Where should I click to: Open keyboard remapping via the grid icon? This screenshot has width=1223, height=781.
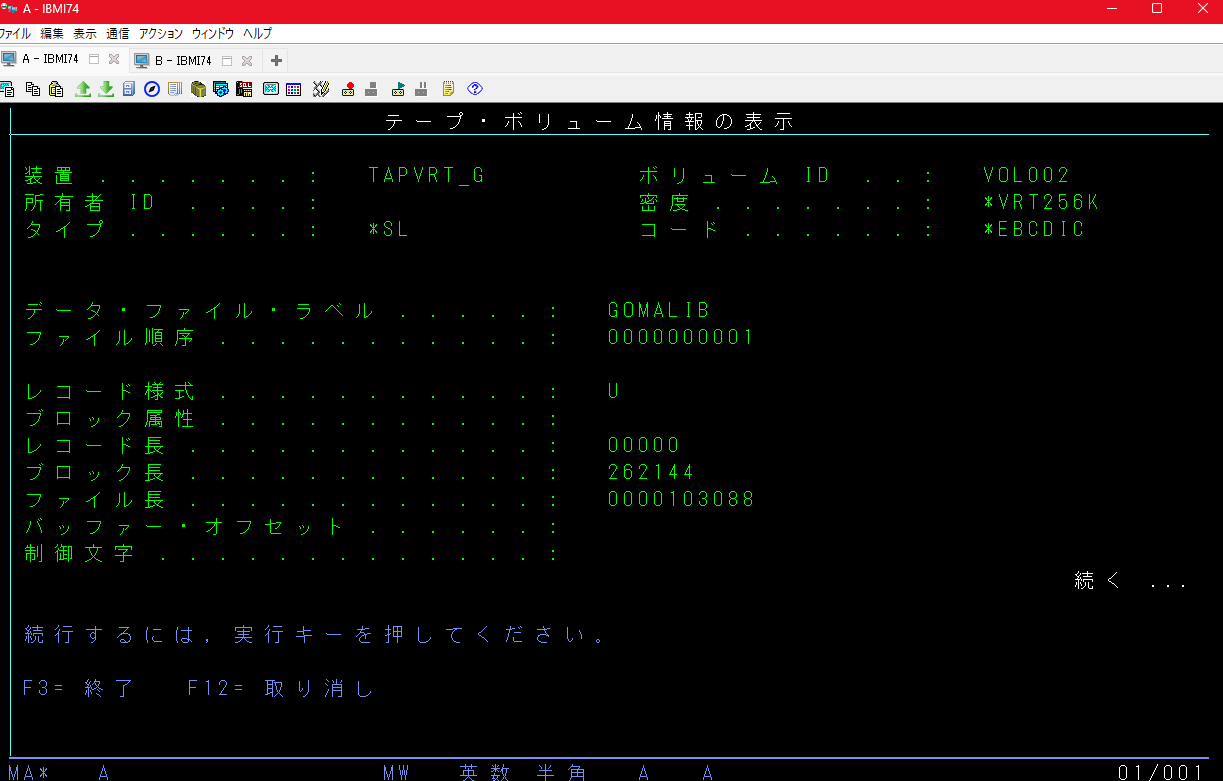[293, 89]
